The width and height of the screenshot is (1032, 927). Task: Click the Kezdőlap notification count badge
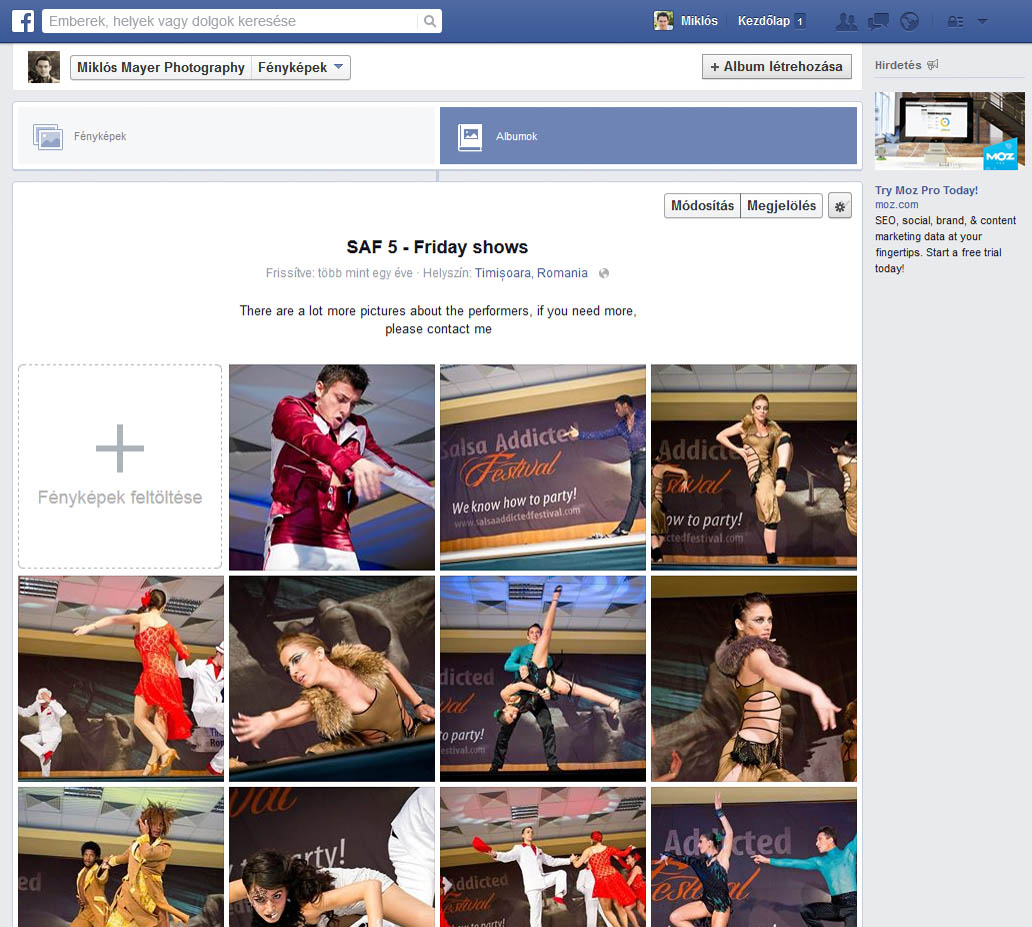(x=800, y=22)
